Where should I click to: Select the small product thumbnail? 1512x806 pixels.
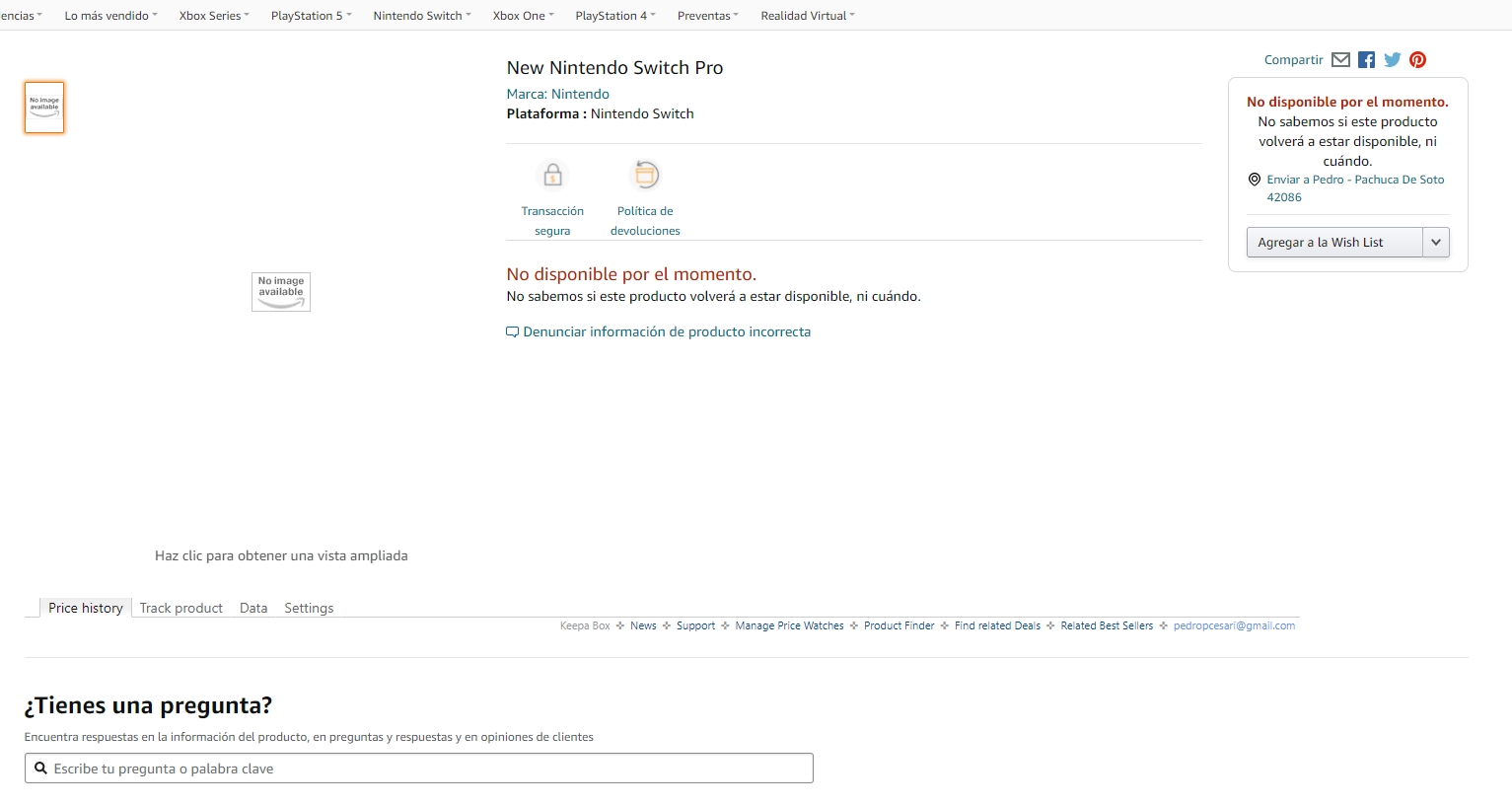pos(44,108)
